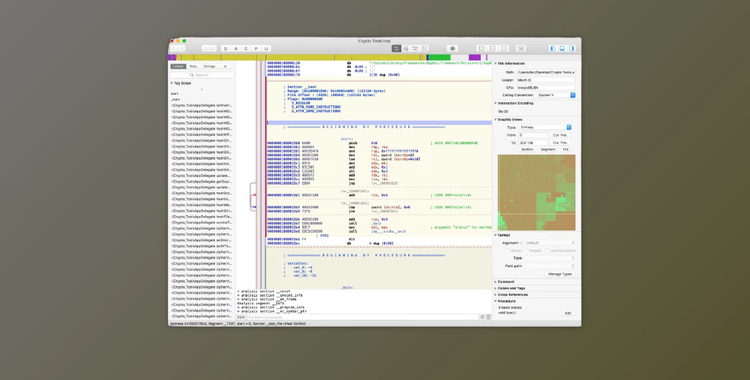Focus the sidebar Search field
The width and height of the screenshot is (750, 380).
(x=202, y=75)
